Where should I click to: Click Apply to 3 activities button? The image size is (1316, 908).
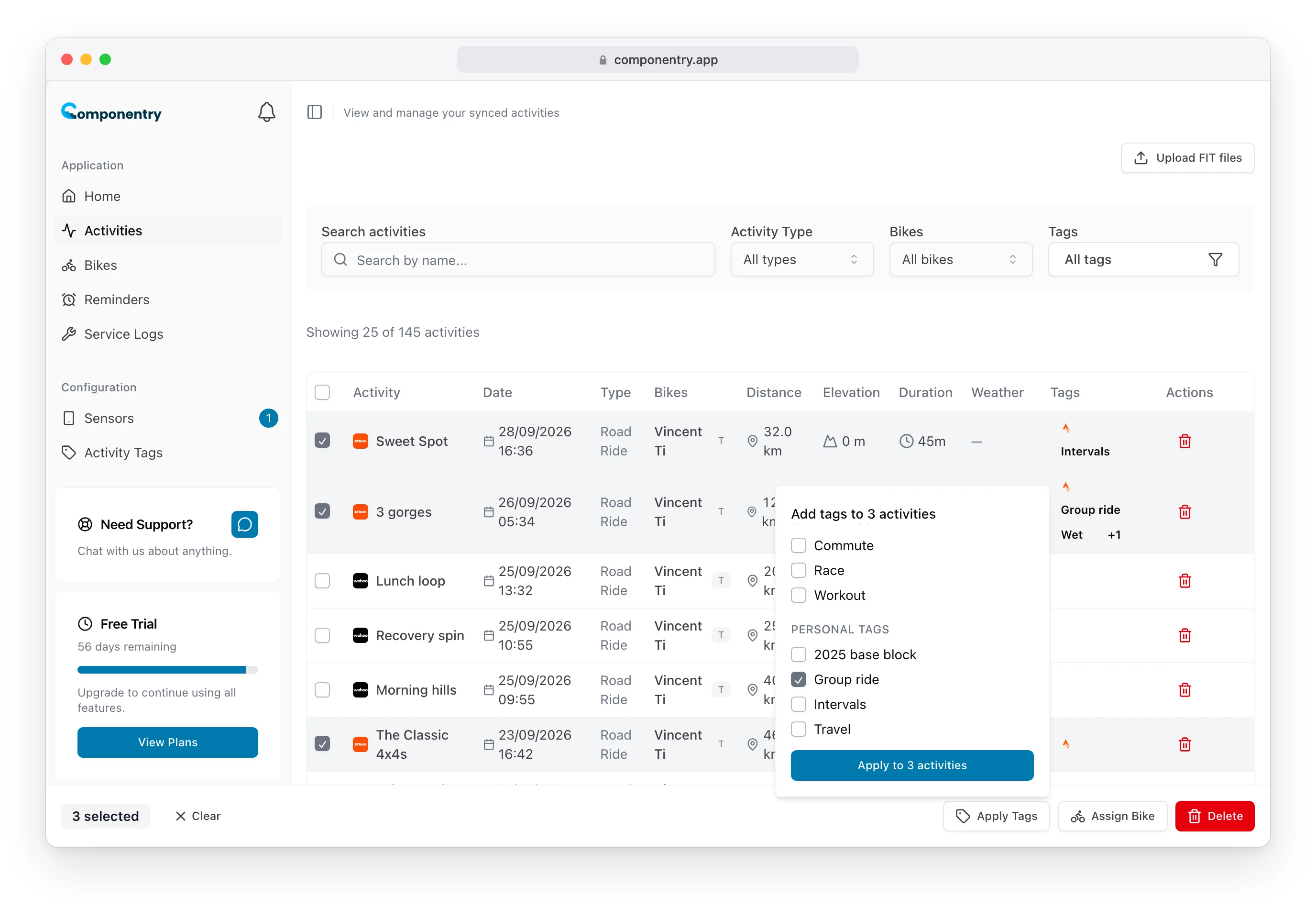911,764
